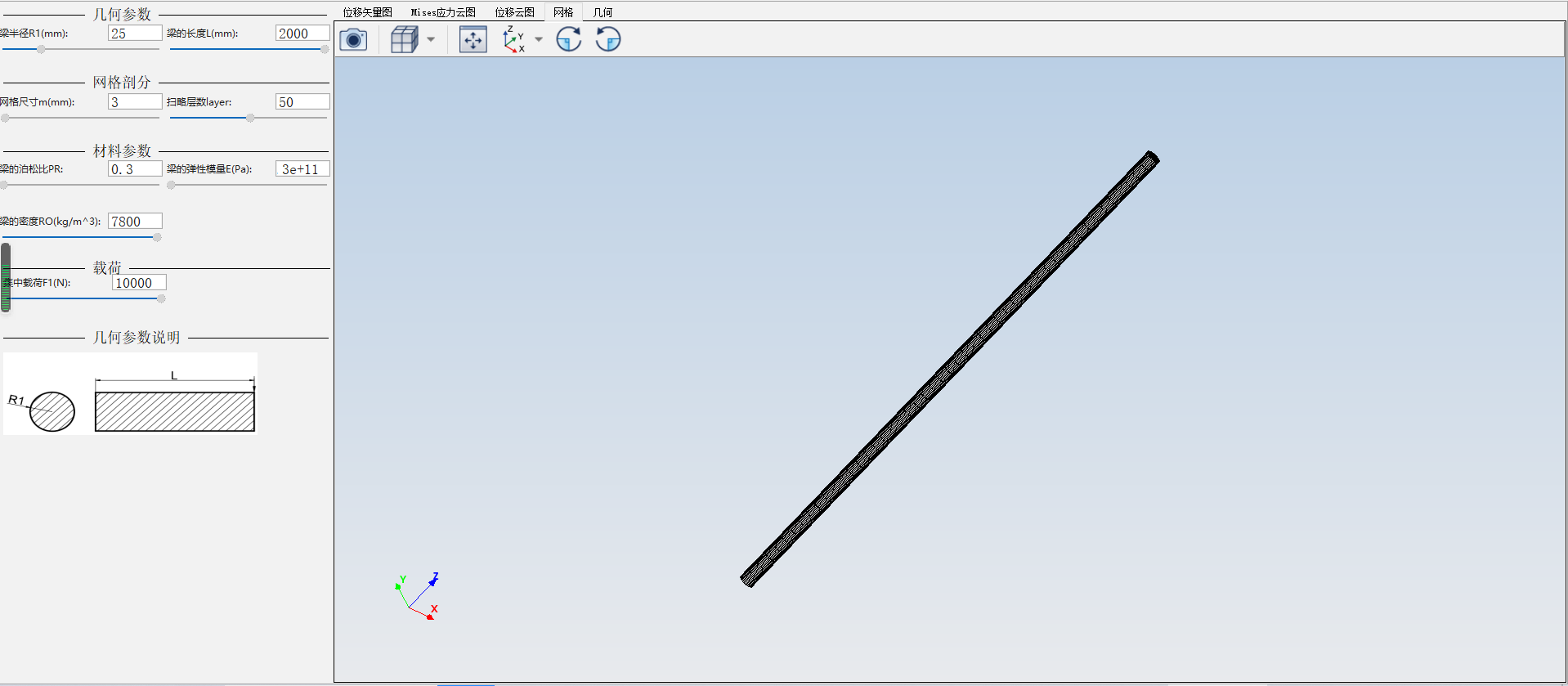
Task: Open the axis orientation dropdown arrow
Action: [x=539, y=39]
